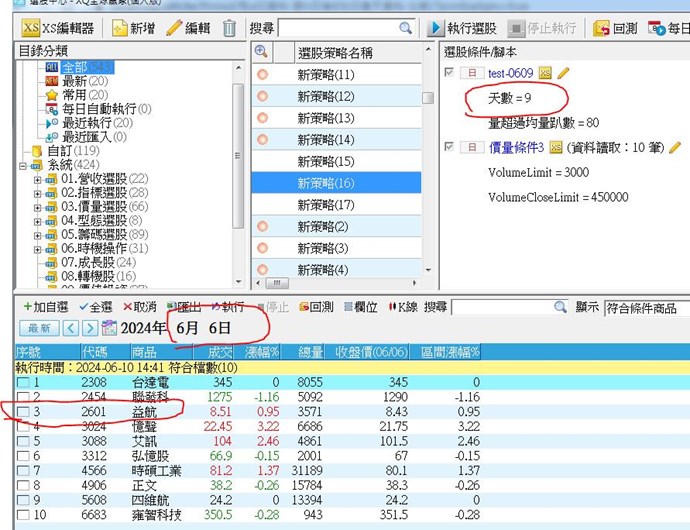Expand the 01.營收選股 tree folder
690x530 pixels.
[37, 178]
